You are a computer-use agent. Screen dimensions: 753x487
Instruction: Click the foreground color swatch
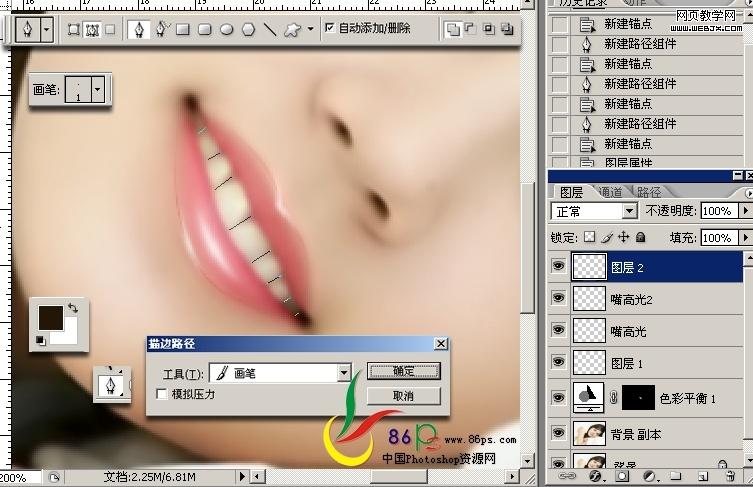coord(50,317)
